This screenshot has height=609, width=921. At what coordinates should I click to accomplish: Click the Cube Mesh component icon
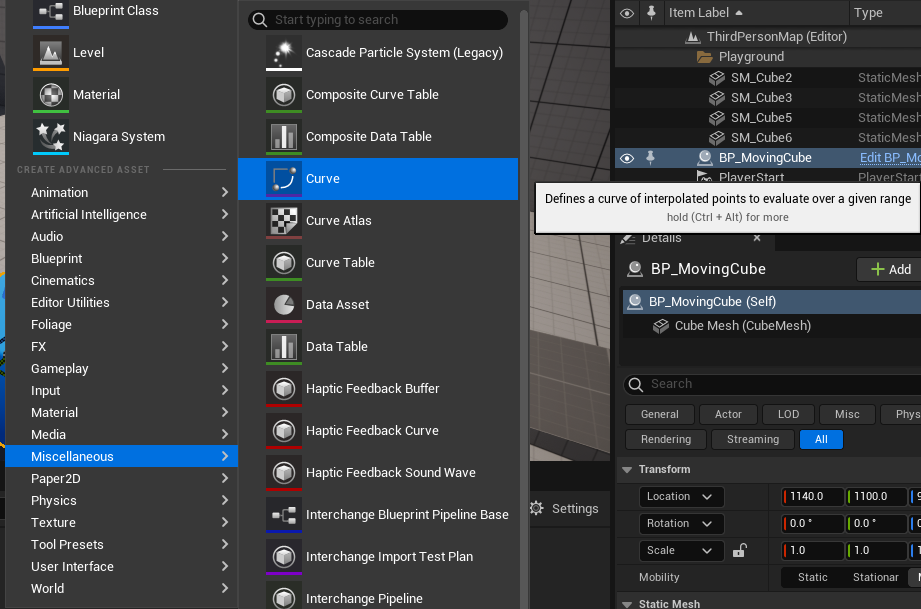[x=661, y=326]
